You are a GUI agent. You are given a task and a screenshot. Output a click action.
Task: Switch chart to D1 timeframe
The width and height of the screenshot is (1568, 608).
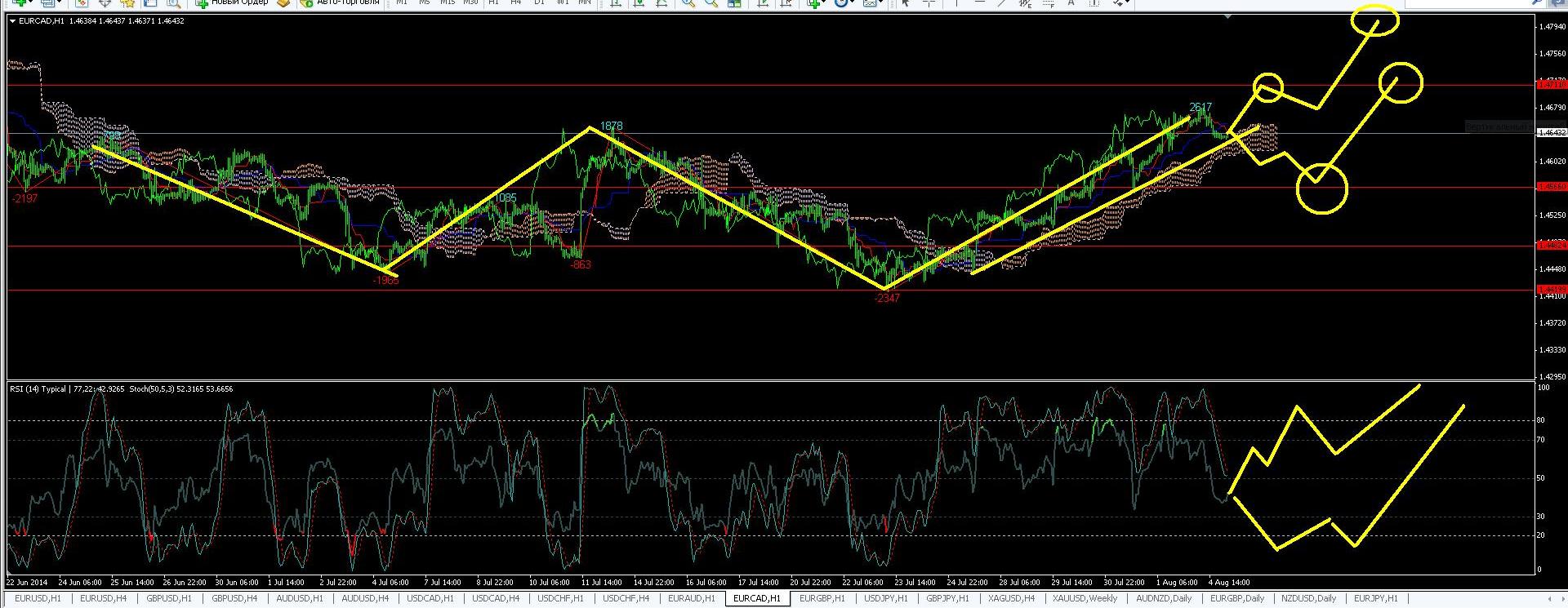point(539,2)
